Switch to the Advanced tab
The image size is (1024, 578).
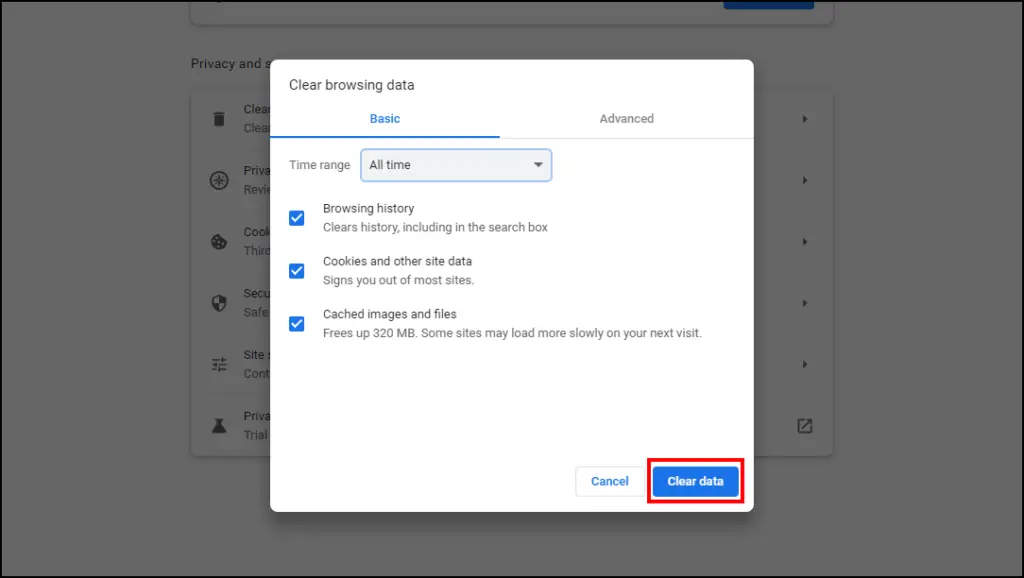click(626, 119)
